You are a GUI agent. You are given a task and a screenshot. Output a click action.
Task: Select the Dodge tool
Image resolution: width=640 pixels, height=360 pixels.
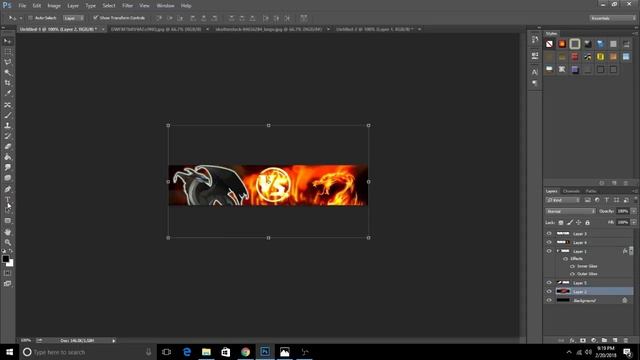7,178
